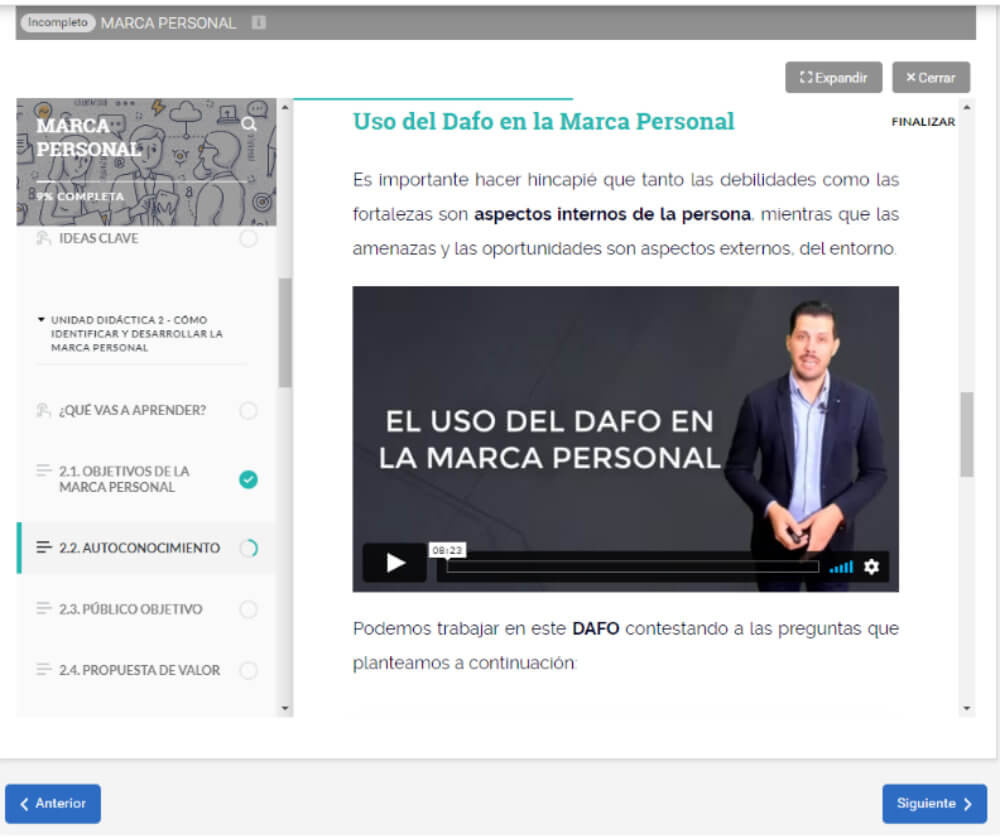Click the FINALIZAR link
The width and height of the screenshot is (1000, 840).
pyautogui.click(x=922, y=122)
